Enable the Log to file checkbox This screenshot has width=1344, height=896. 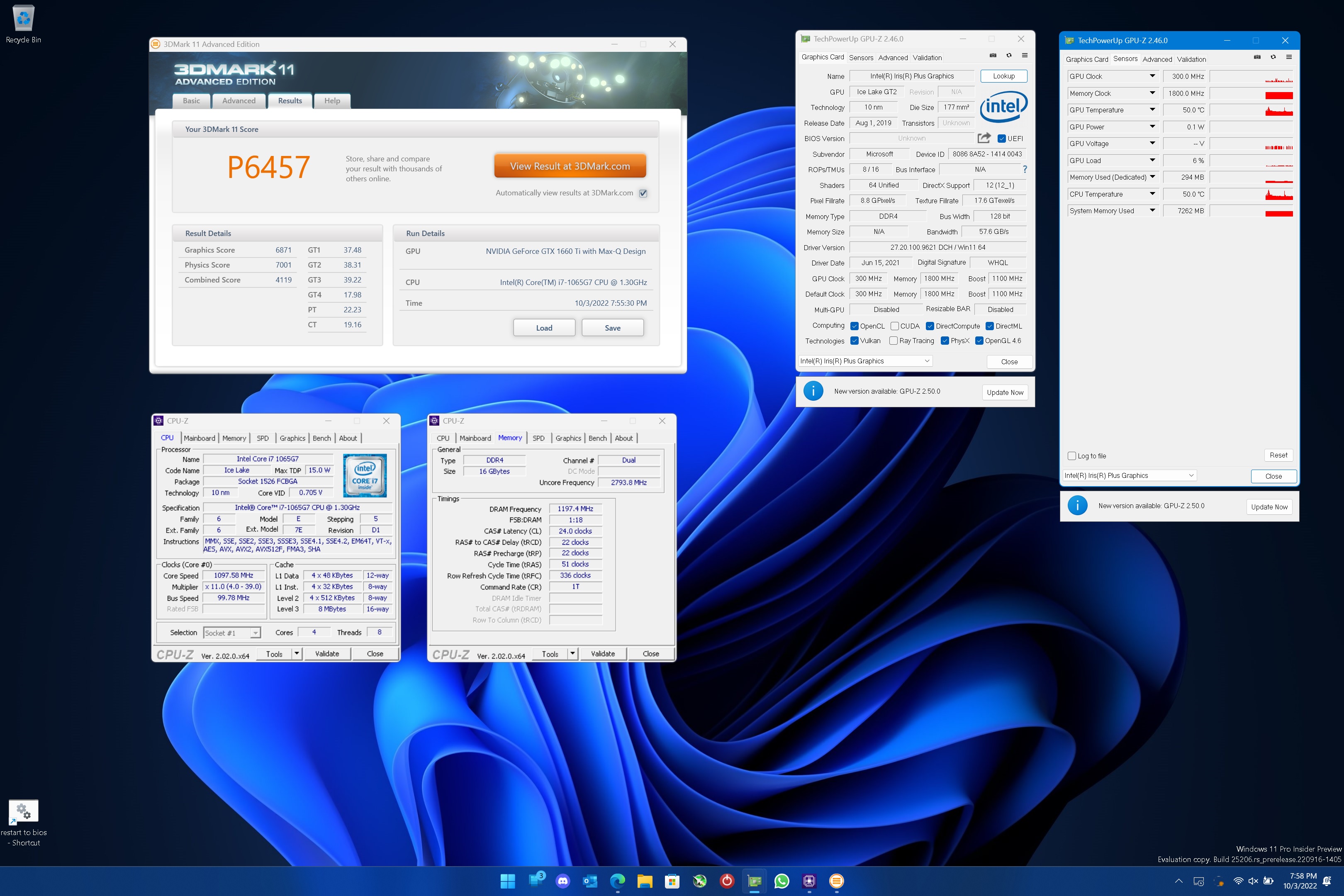tap(1072, 456)
